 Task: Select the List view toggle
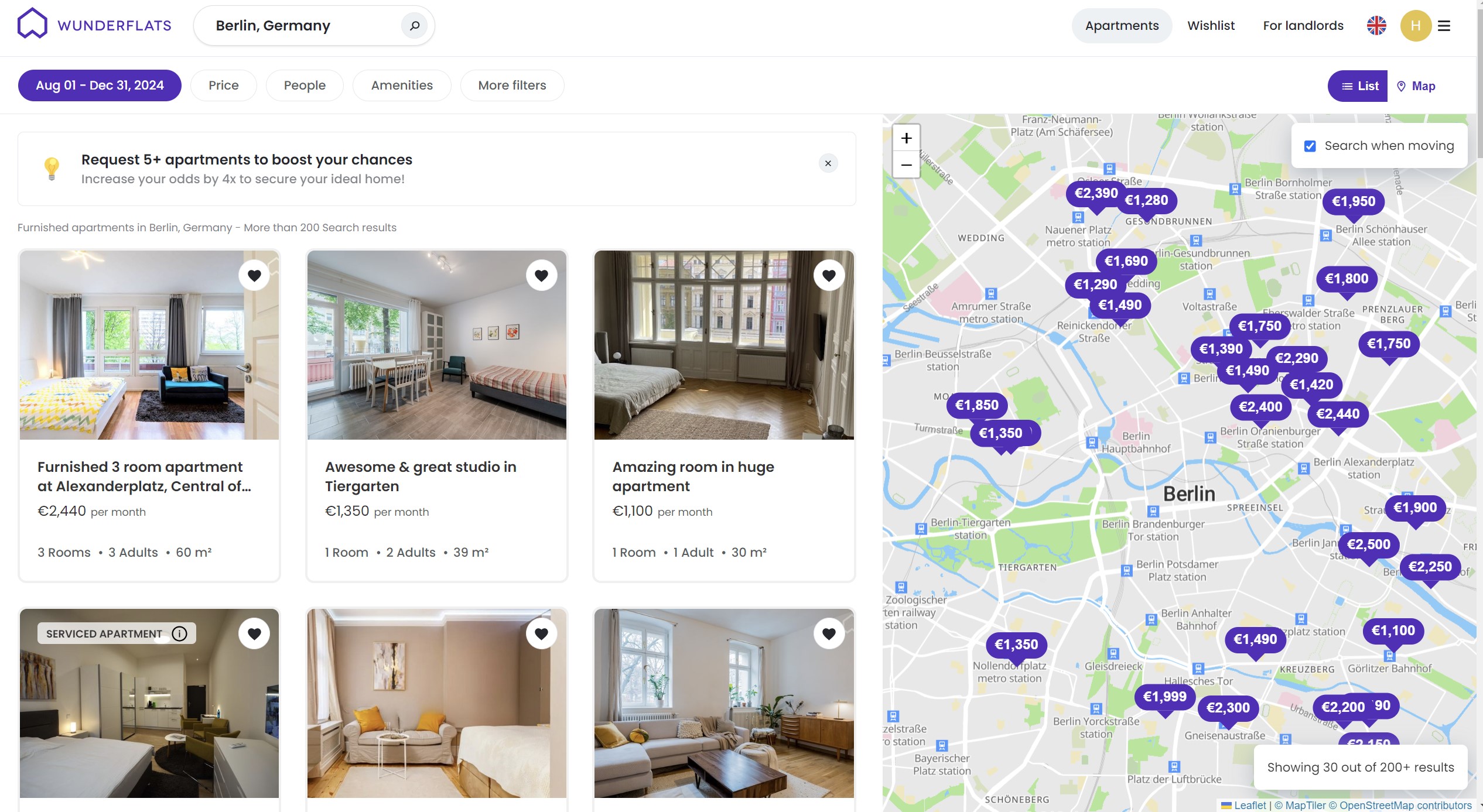[1359, 86]
